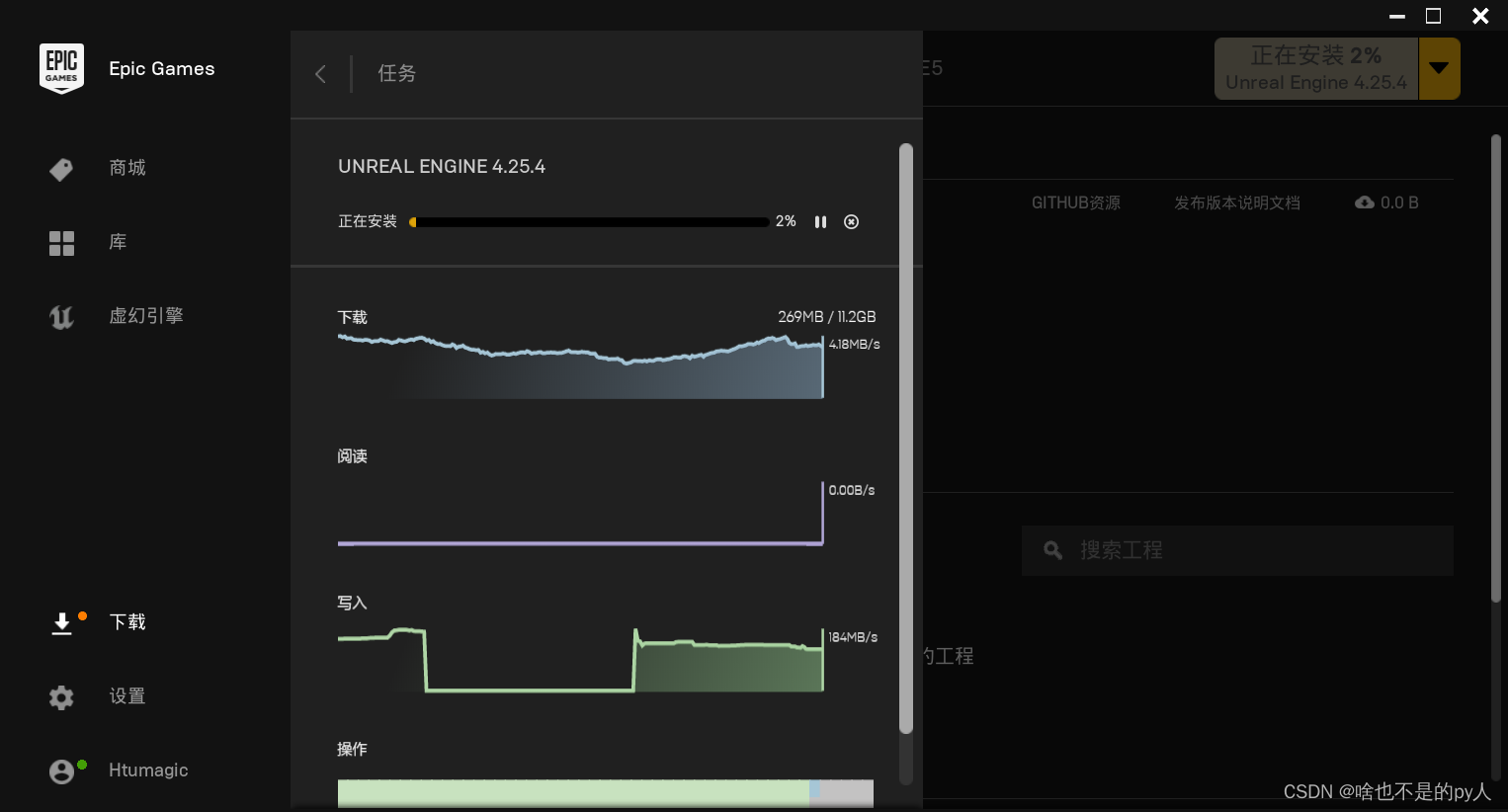Viewport: 1508px width, 812px height.
Task: Open the 库 library grid icon
Action: (x=61, y=243)
